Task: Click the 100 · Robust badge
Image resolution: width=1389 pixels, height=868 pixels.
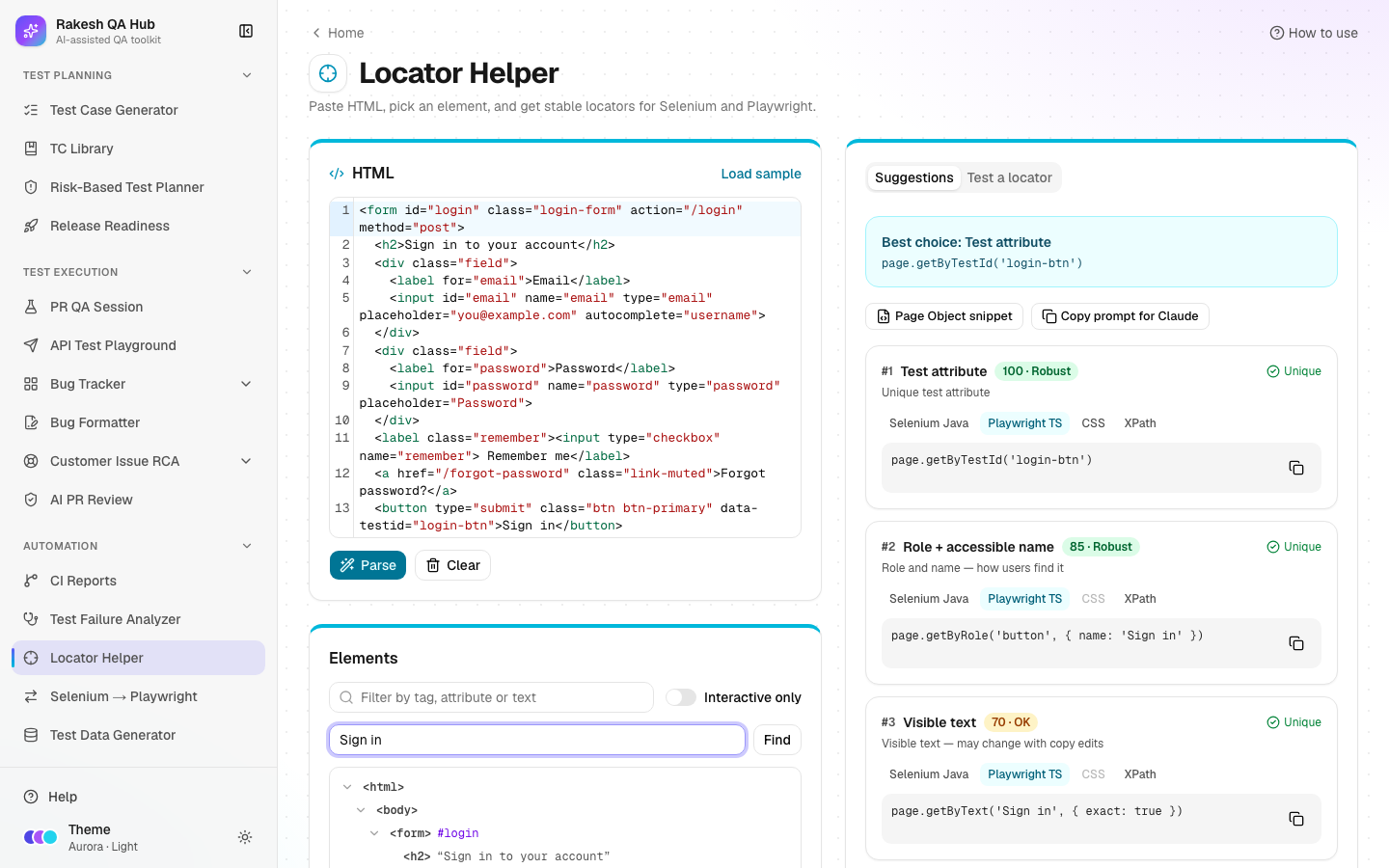Action: pyautogui.click(x=1036, y=371)
